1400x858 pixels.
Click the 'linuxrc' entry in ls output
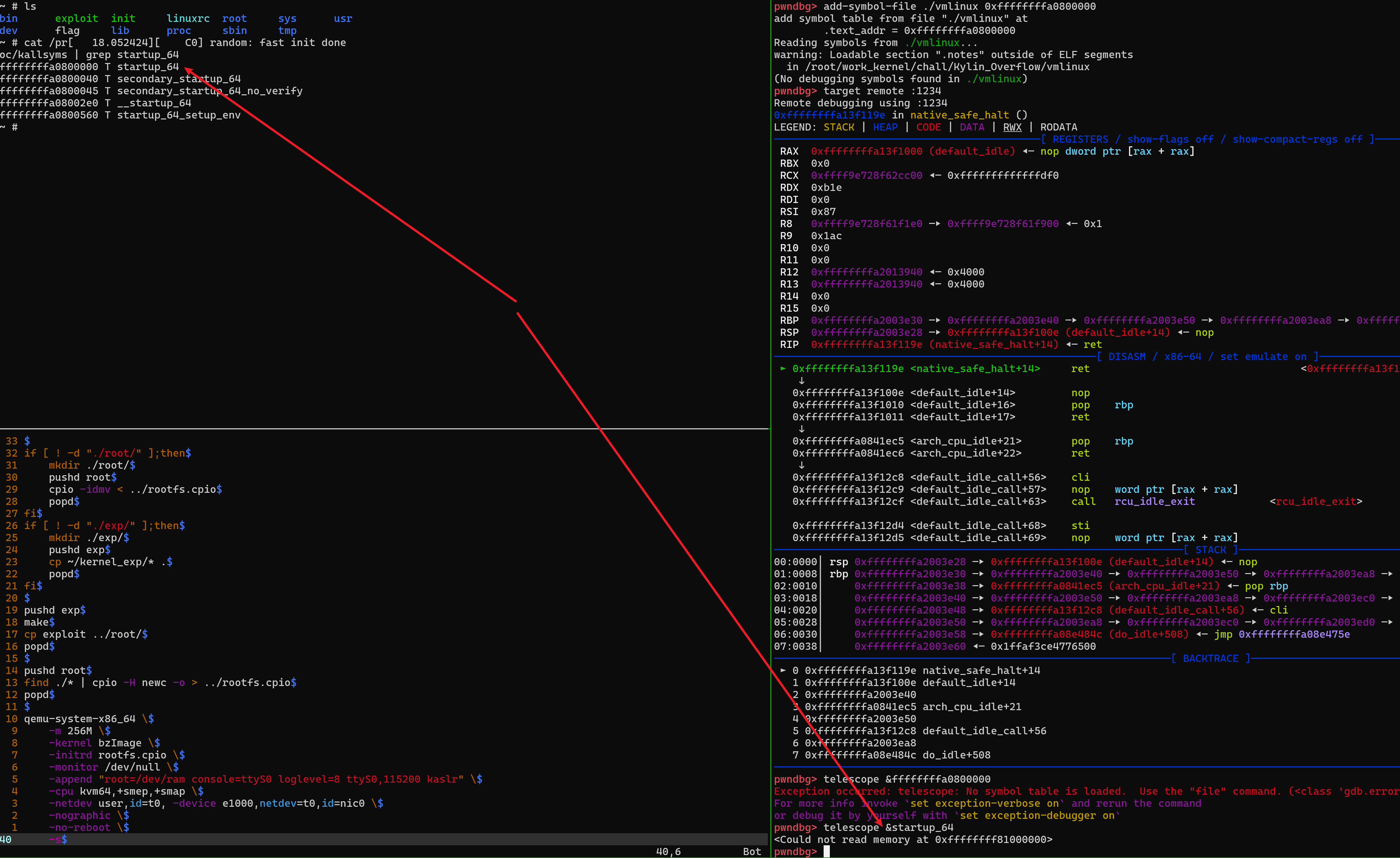click(188, 18)
